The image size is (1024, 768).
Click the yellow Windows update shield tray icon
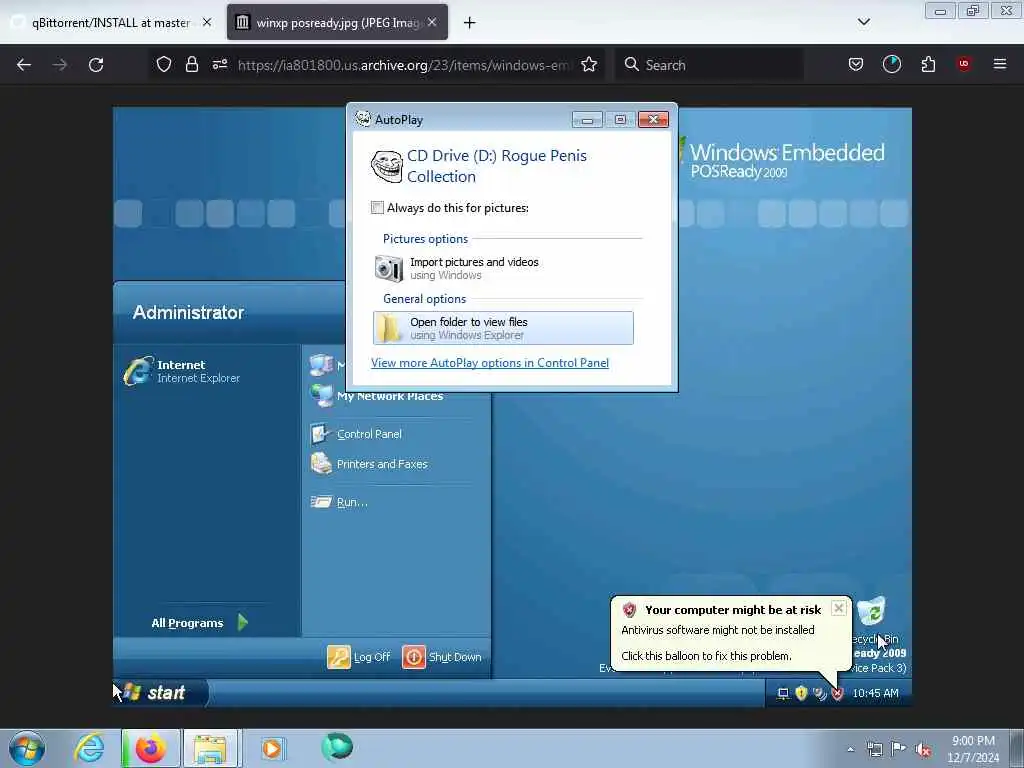click(x=801, y=694)
